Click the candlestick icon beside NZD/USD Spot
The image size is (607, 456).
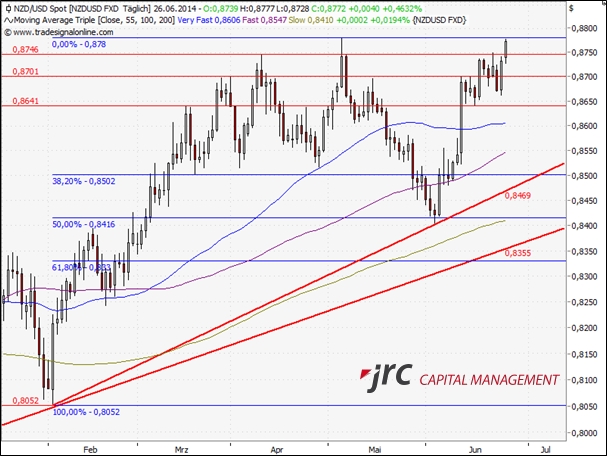[x=7, y=8]
